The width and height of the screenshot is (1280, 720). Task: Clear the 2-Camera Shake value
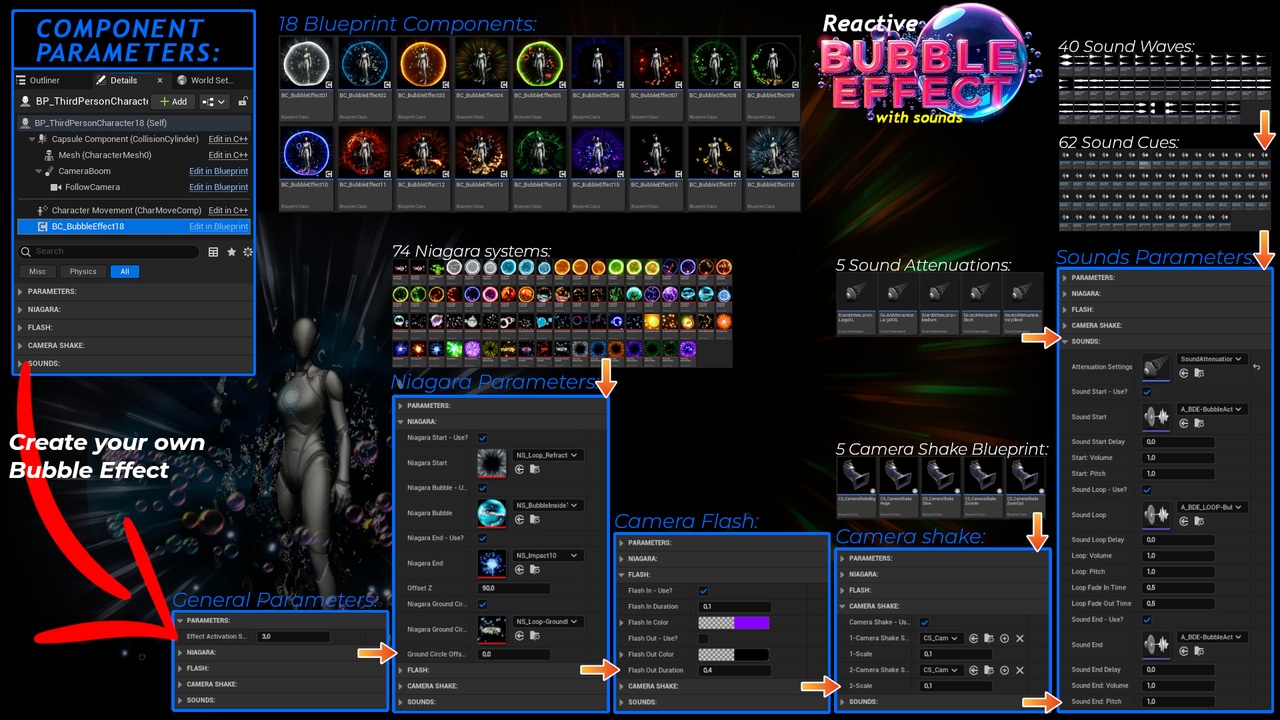tap(1020, 670)
